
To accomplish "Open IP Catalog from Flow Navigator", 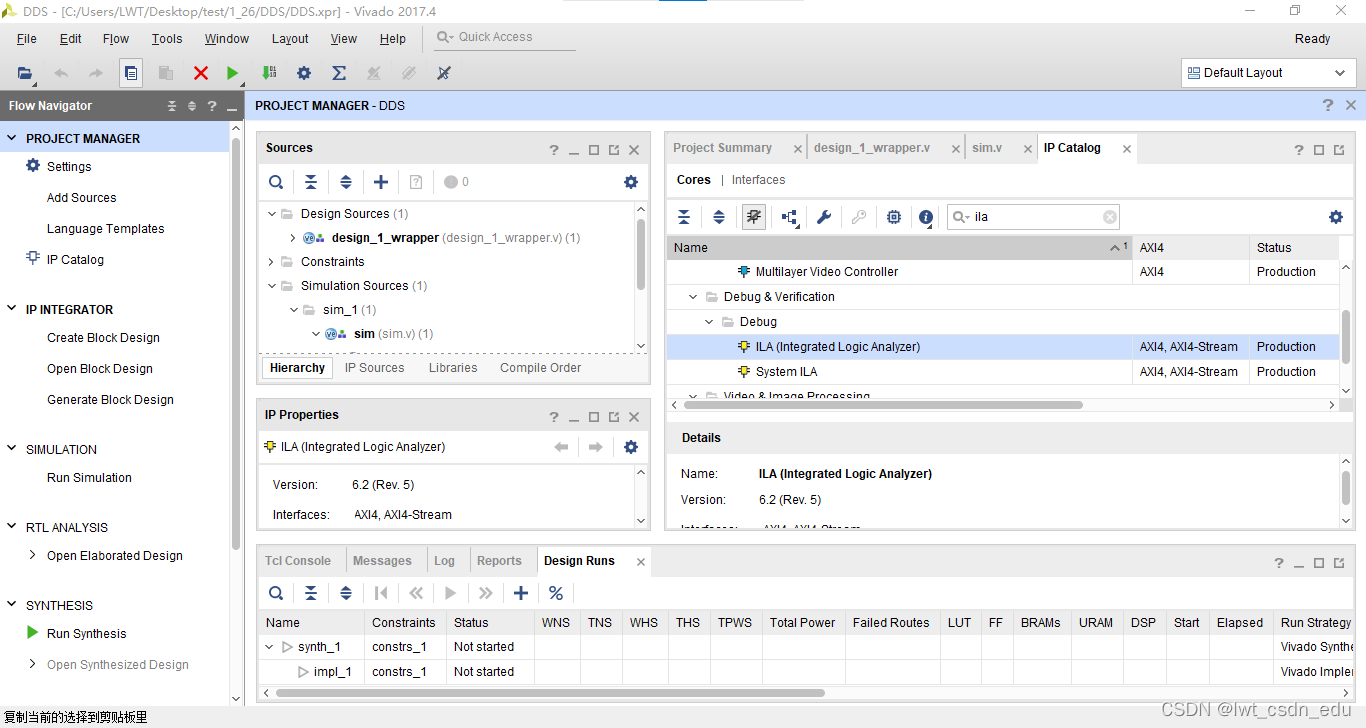I will pyautogui.click(x=75, y=260).
